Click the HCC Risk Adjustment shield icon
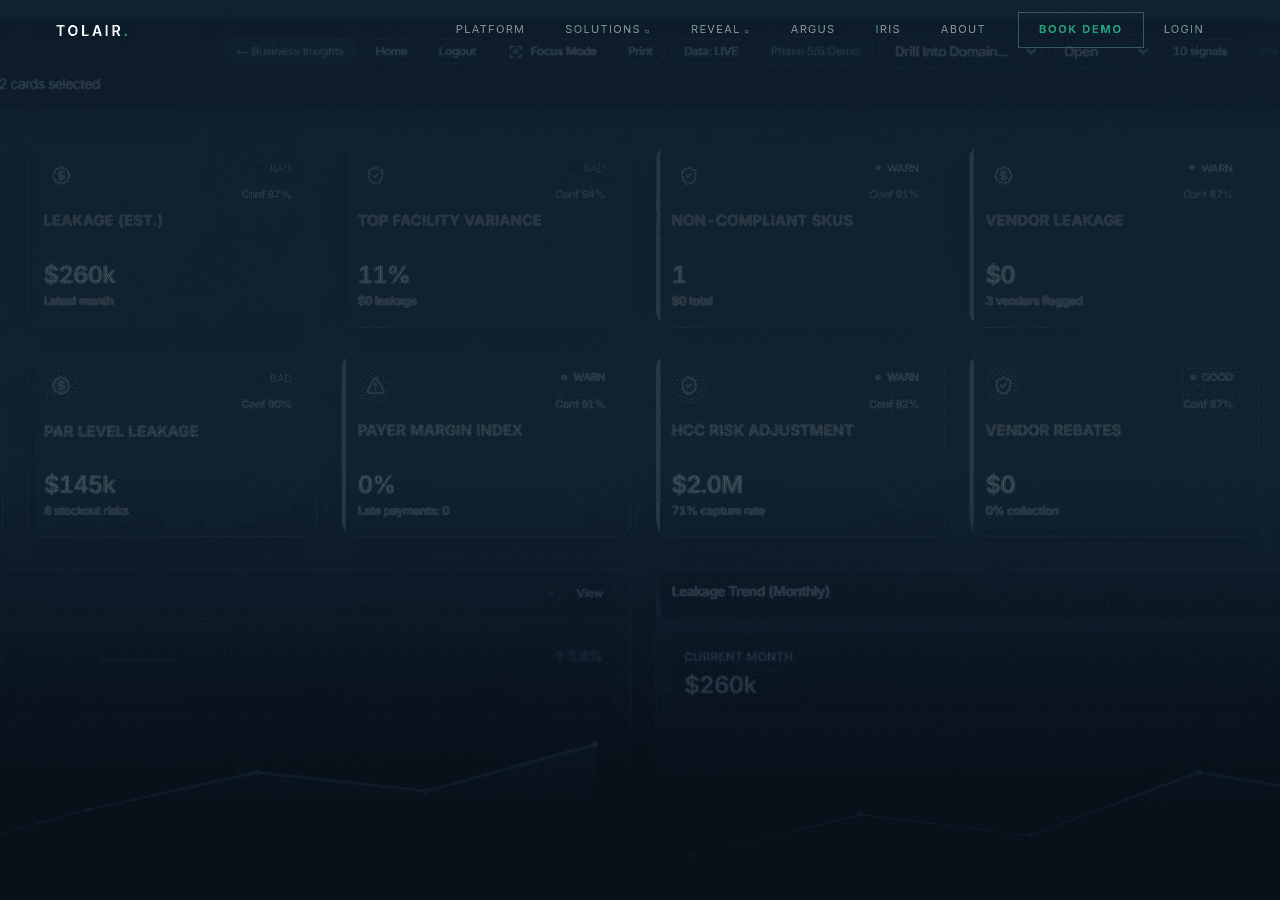Screen dimensions: 1280x900 pos(689,385)
